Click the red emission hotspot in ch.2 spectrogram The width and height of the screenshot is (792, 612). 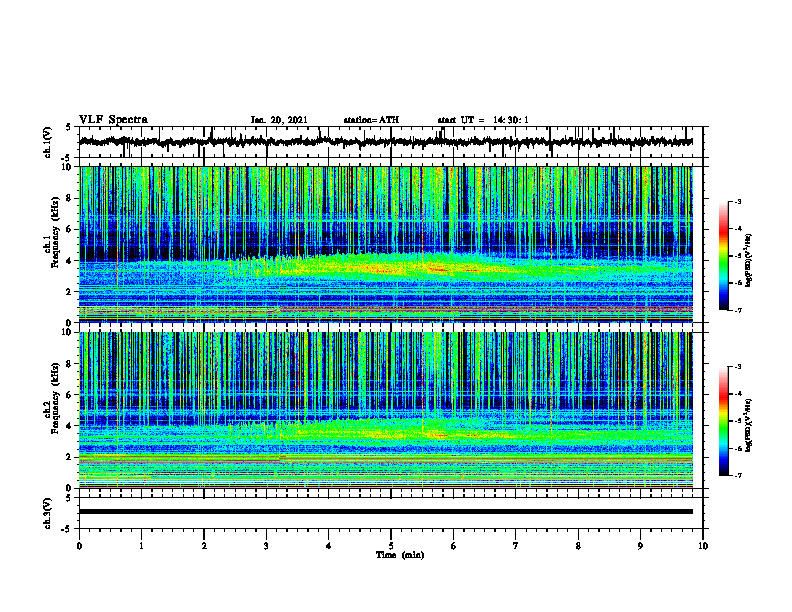pyautogui.click(x=440, y=435)
